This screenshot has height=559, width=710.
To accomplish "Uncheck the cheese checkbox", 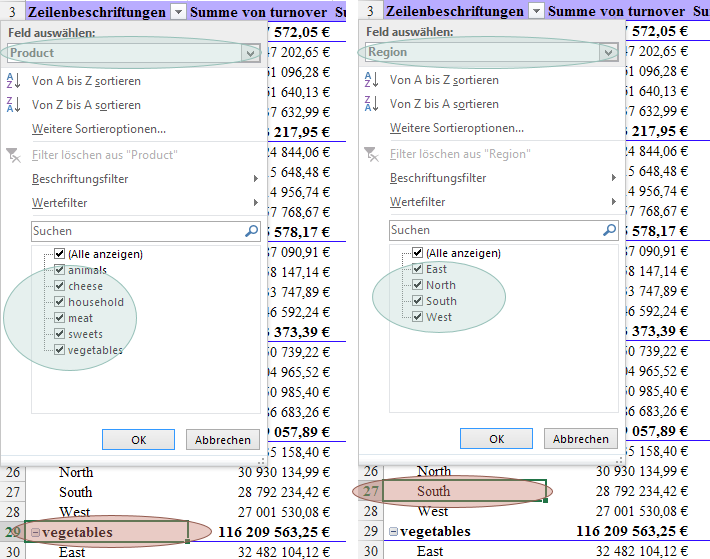I will tap(60, 286).
